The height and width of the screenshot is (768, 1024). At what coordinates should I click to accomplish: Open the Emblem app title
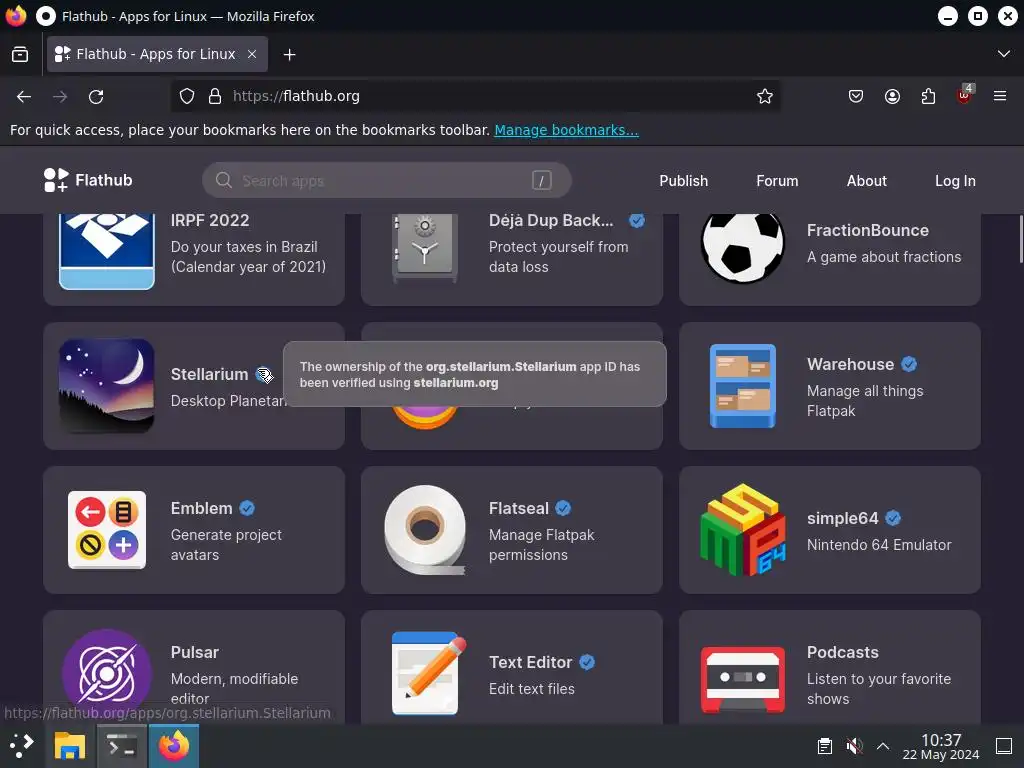click(x=201, y=508)
